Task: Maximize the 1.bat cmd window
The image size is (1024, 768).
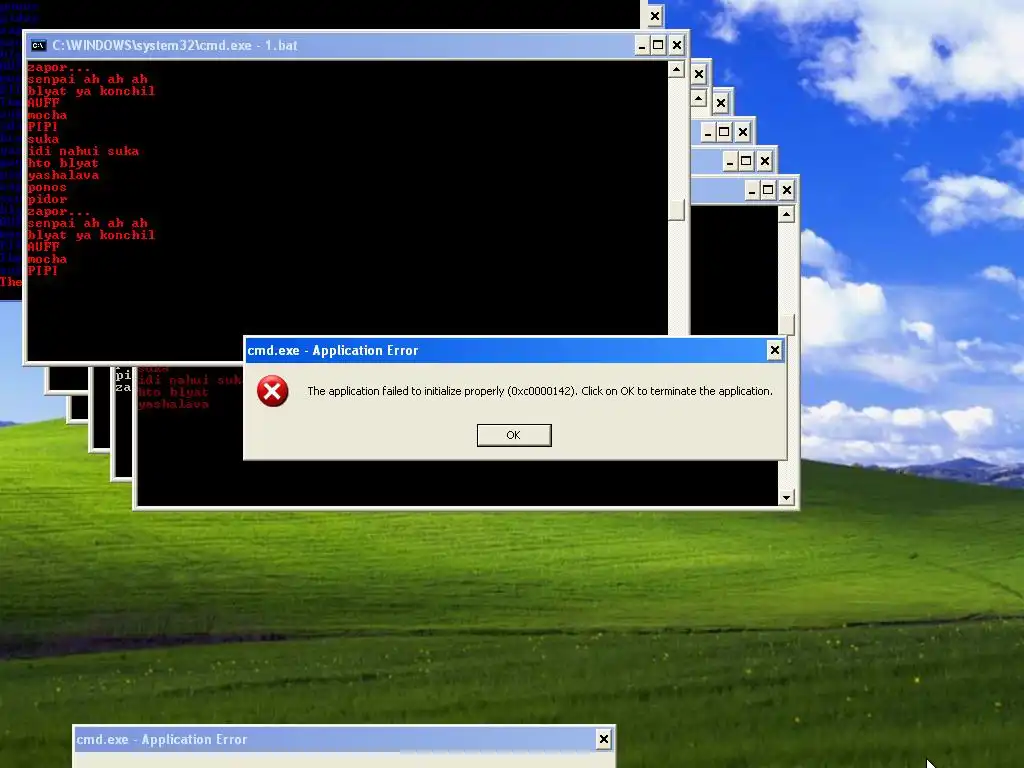Action: [658, 45]
